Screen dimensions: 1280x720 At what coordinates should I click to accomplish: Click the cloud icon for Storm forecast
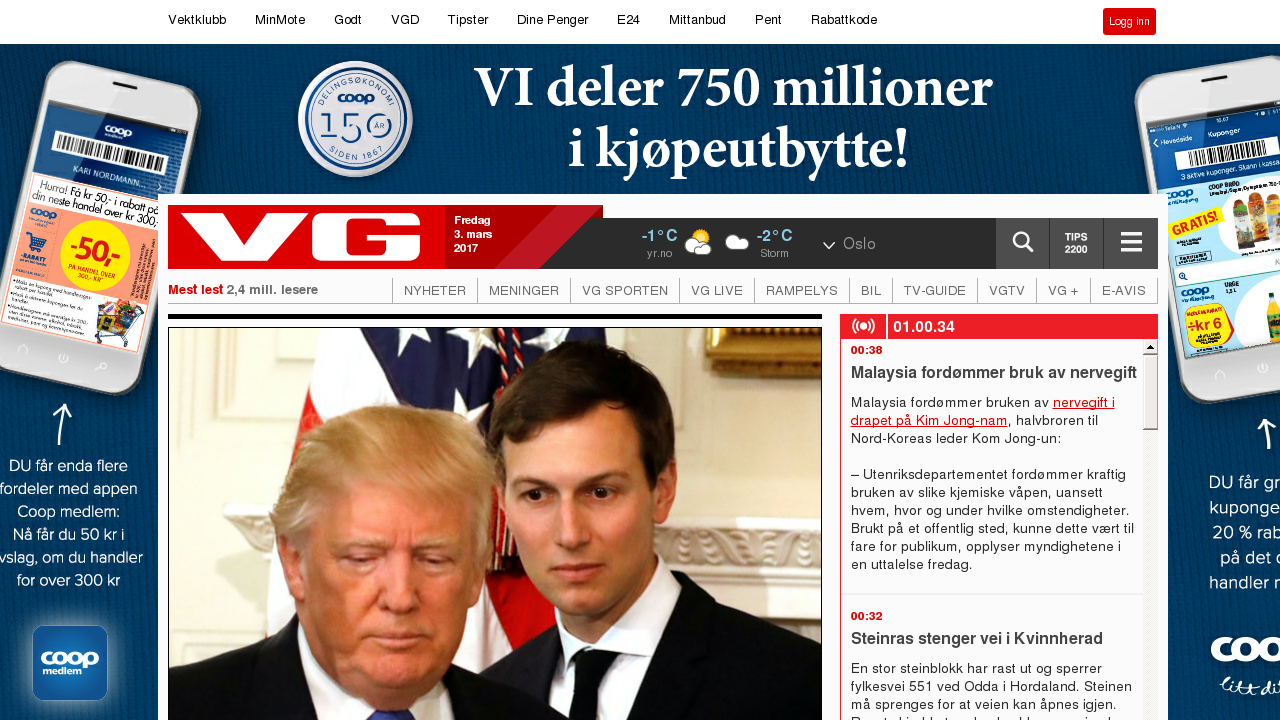[x=737, y=243]
